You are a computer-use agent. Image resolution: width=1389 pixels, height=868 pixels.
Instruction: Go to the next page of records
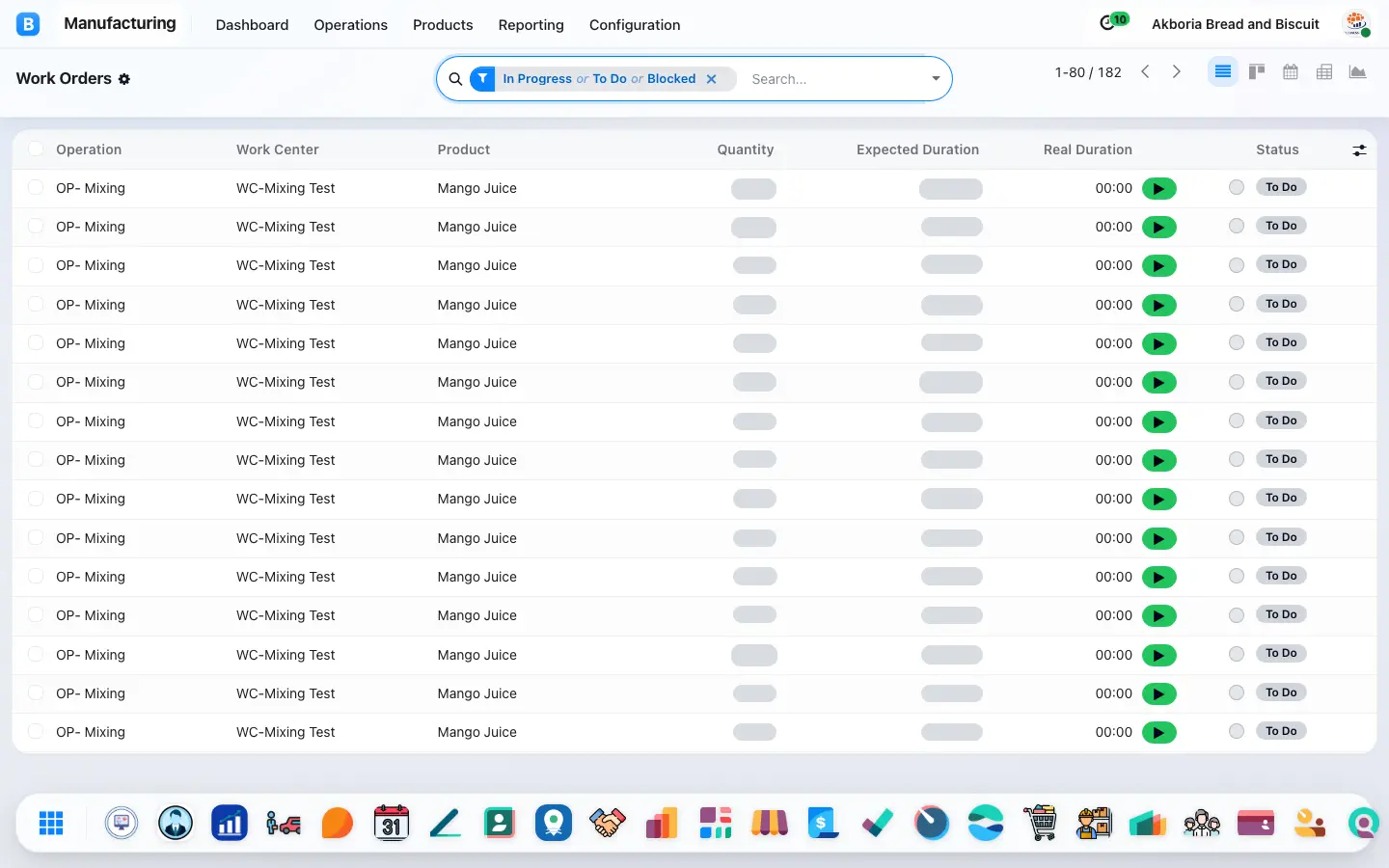(x=1176, y=71)
